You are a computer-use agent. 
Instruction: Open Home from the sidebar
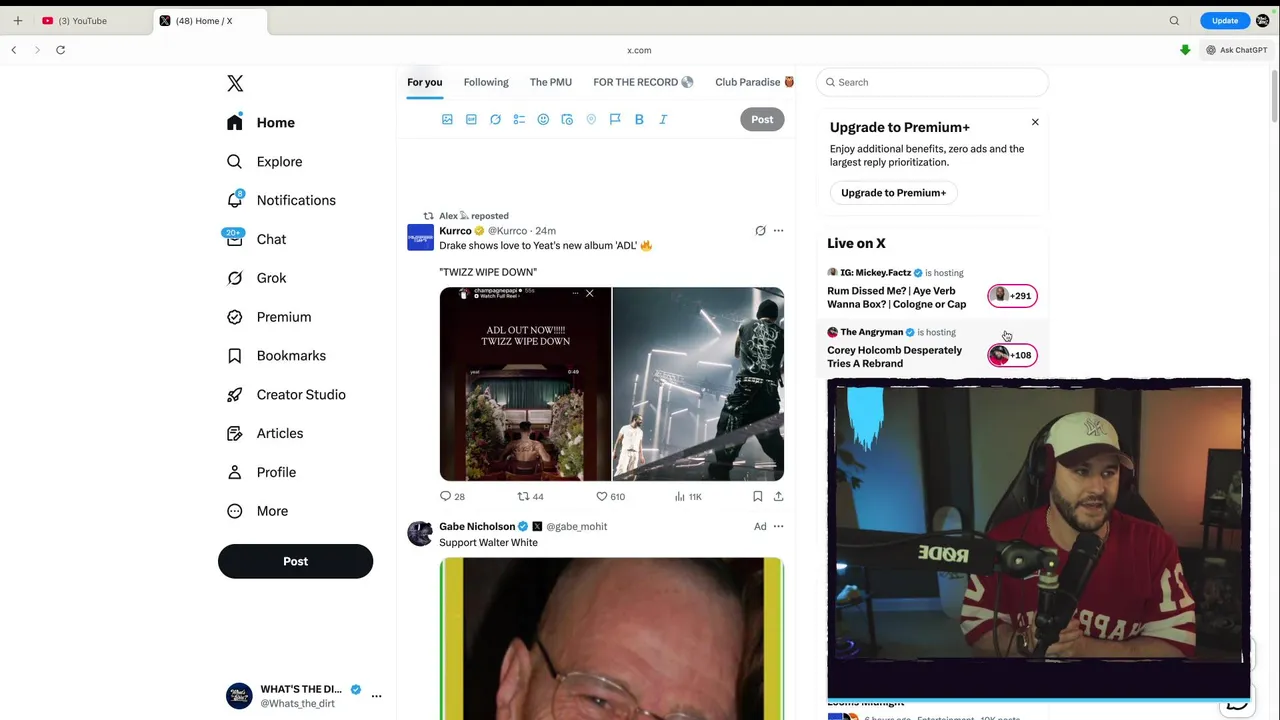pyautogui.click(x=261, y=123)
